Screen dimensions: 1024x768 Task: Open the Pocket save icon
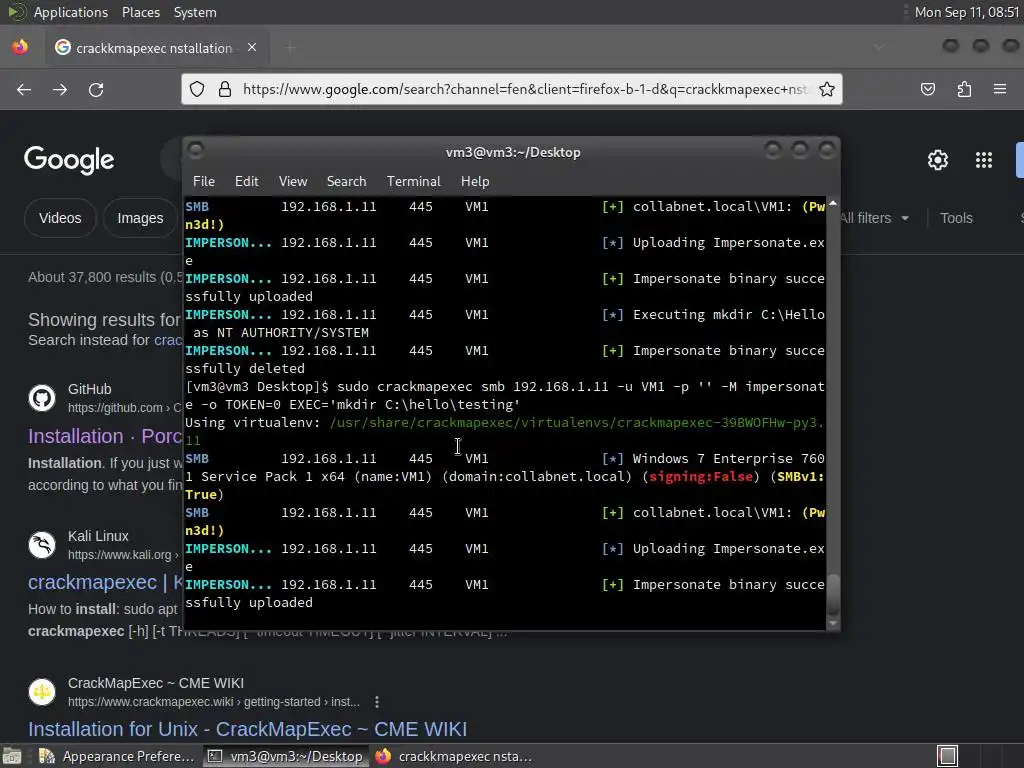tap(928, 89)
